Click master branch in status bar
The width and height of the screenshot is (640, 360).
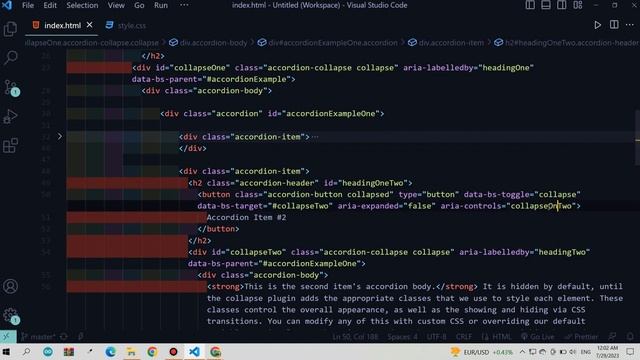click(38, 337)
